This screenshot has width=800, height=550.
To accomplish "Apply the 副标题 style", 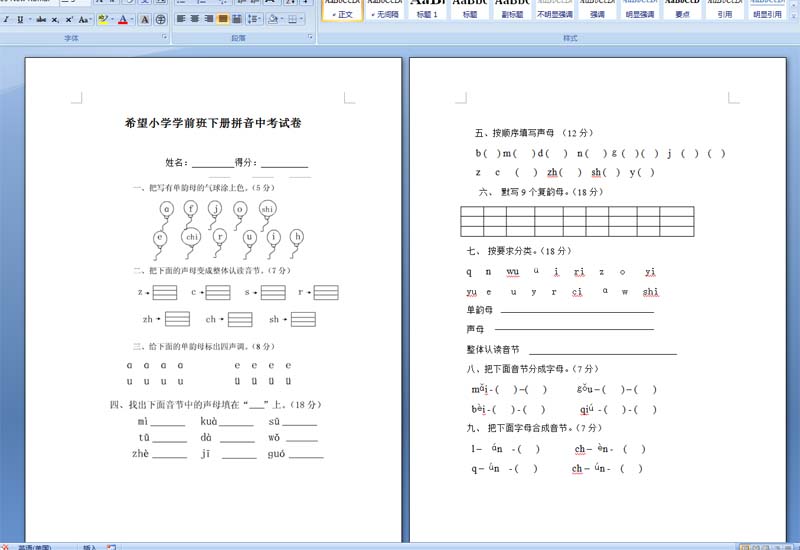I will [512, 10].
